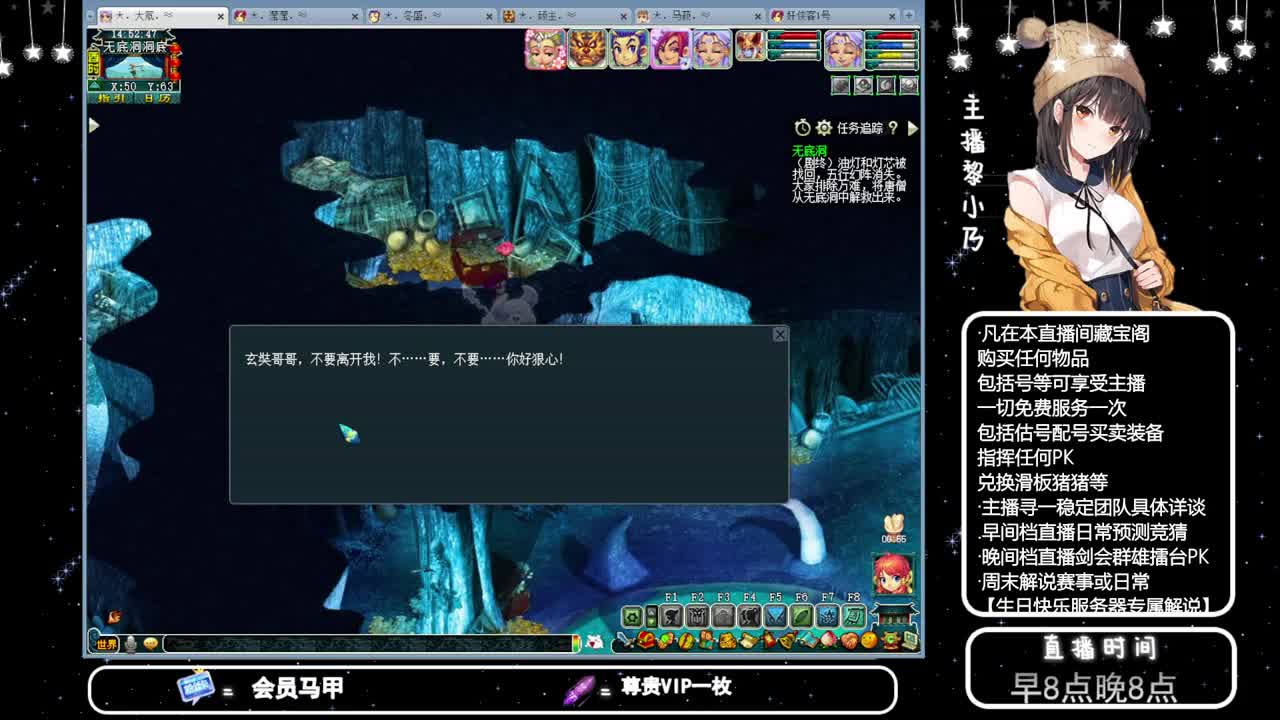Expand the left side panel arrow

tap(94, 125)
